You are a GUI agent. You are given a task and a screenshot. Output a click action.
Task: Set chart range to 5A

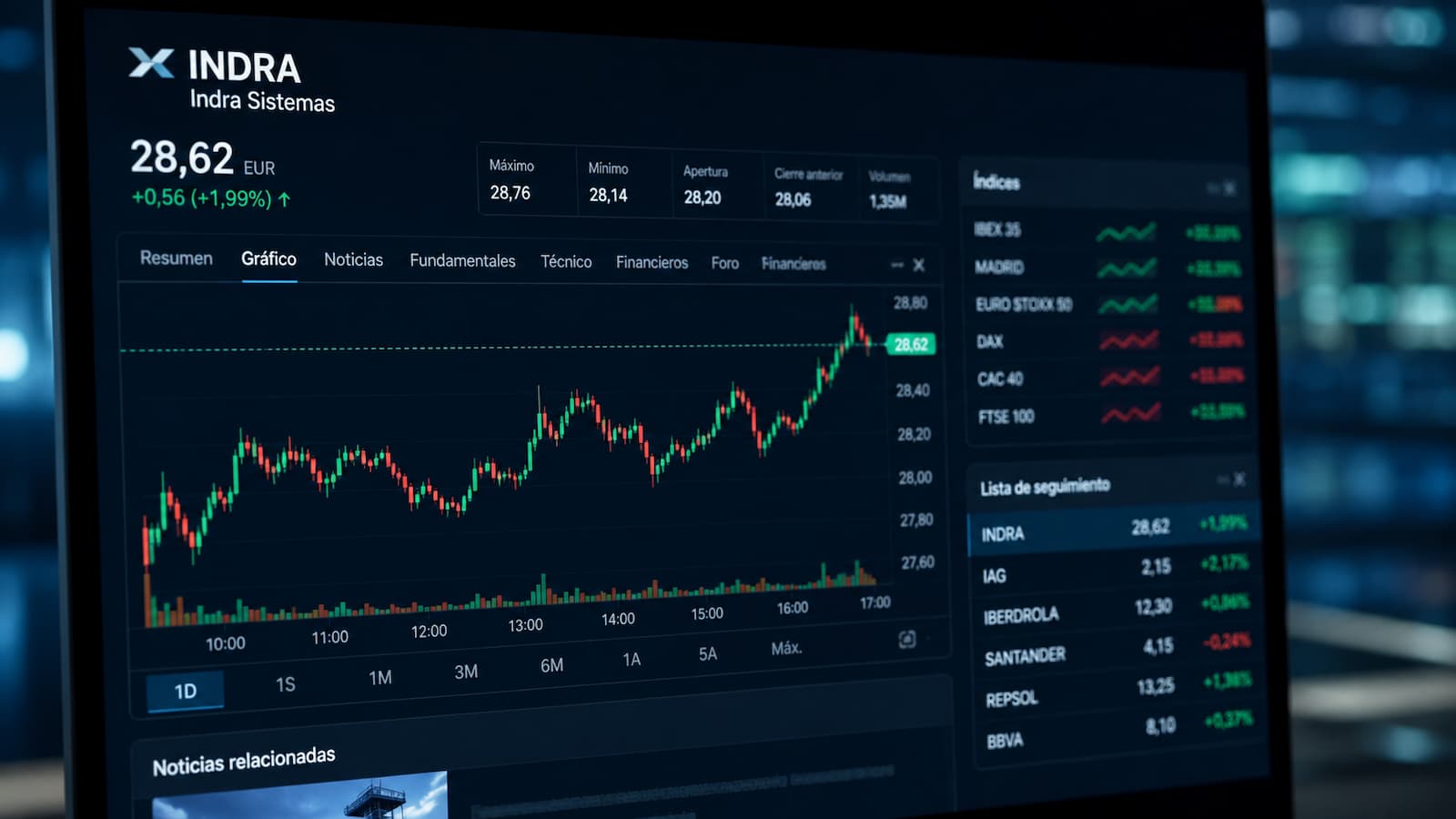point(708,654)
